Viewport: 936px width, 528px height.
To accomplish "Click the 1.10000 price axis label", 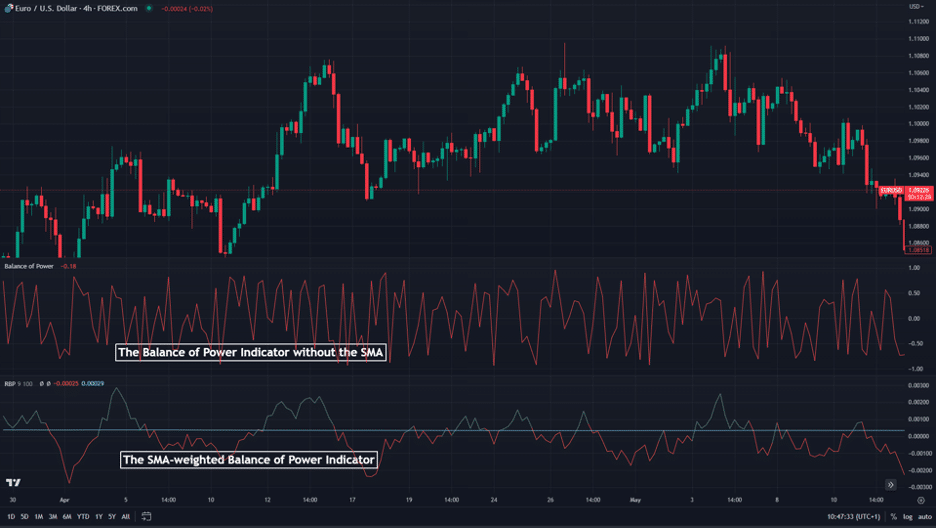I will (x=919, y=124).
